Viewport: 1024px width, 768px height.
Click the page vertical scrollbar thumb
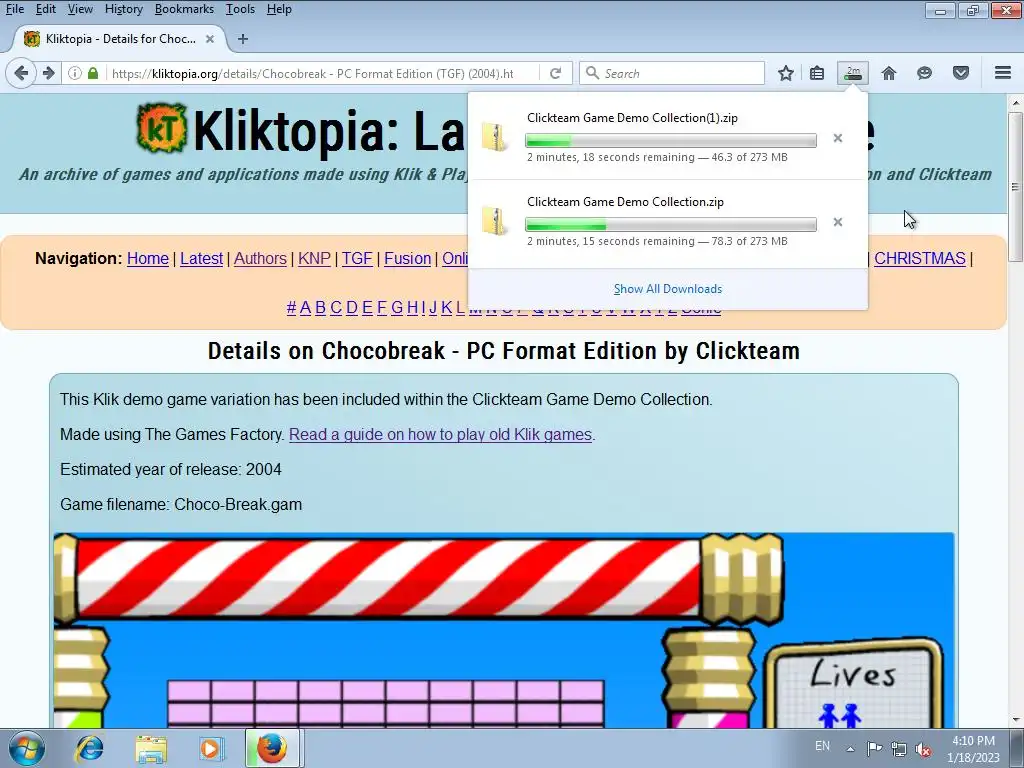1016,187
